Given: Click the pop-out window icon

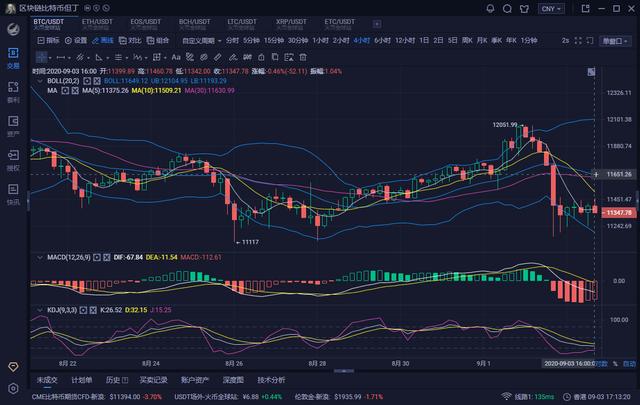Looking at the screenshot, I should [585, 8].
